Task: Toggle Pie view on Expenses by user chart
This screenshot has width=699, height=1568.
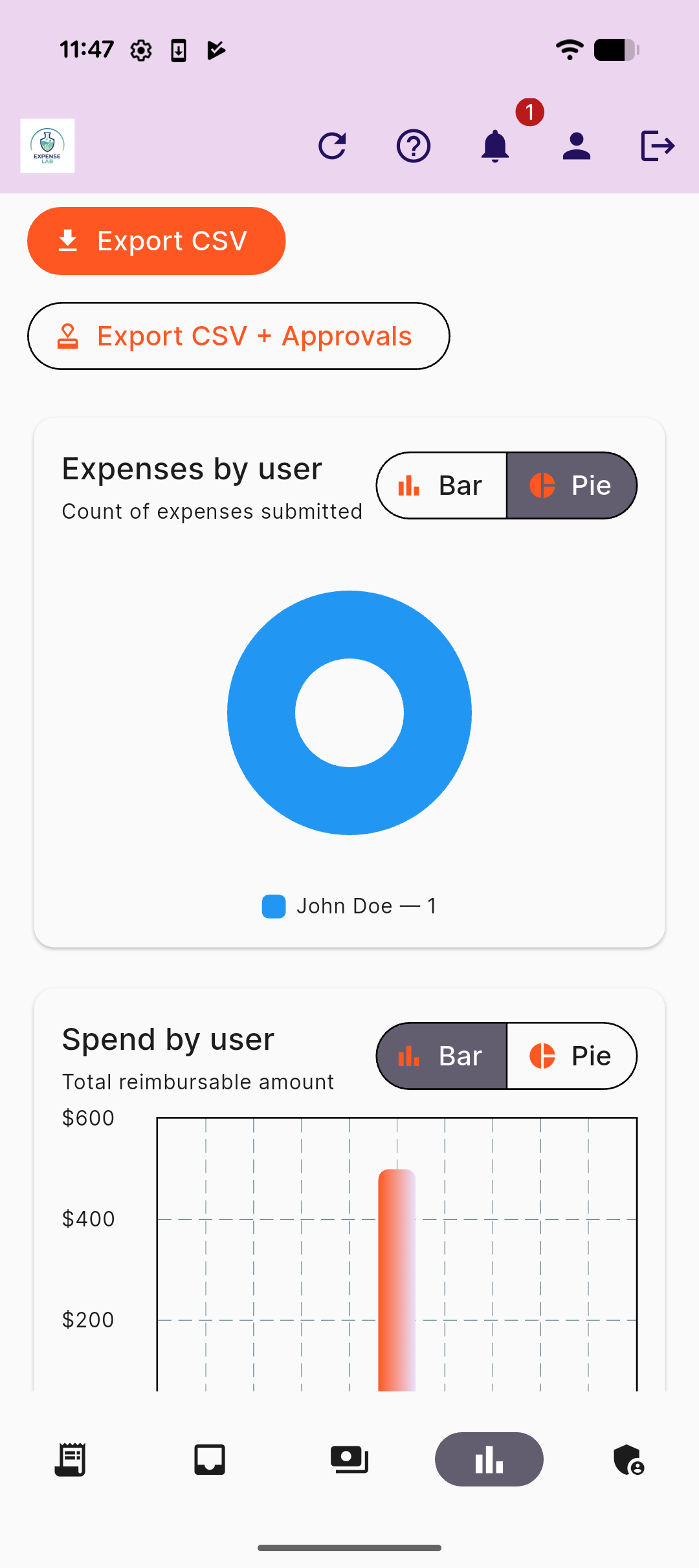Action: [x=572, y=485]
